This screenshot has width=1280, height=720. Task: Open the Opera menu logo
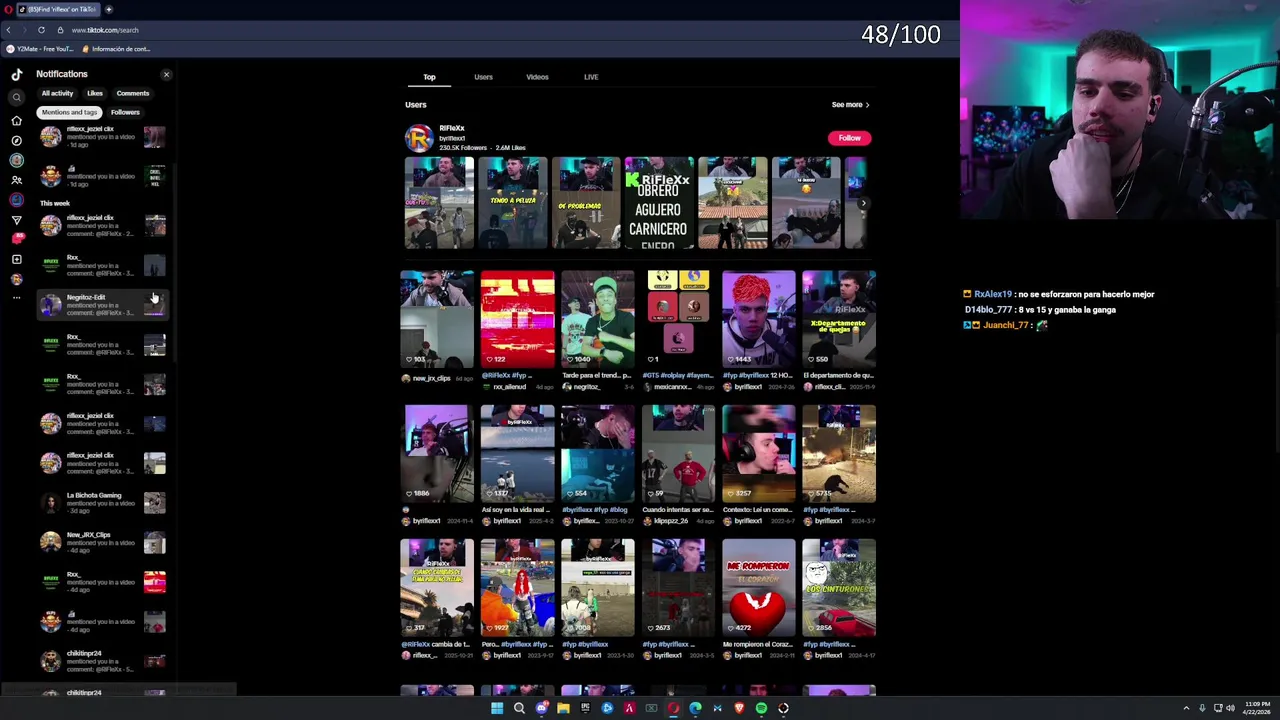pos(8,9)
